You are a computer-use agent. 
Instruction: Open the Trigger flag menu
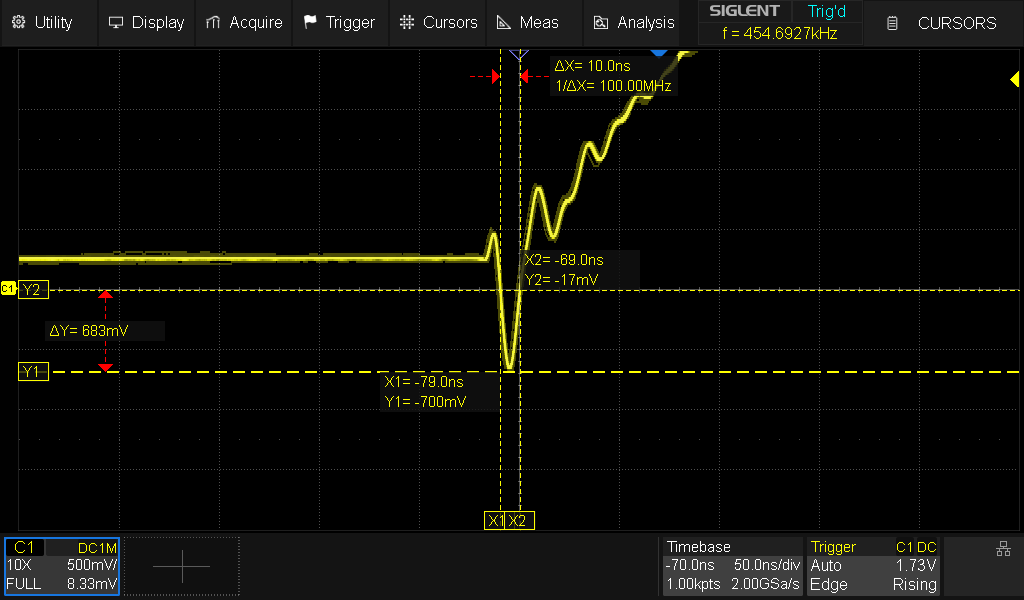click(339, 22)
